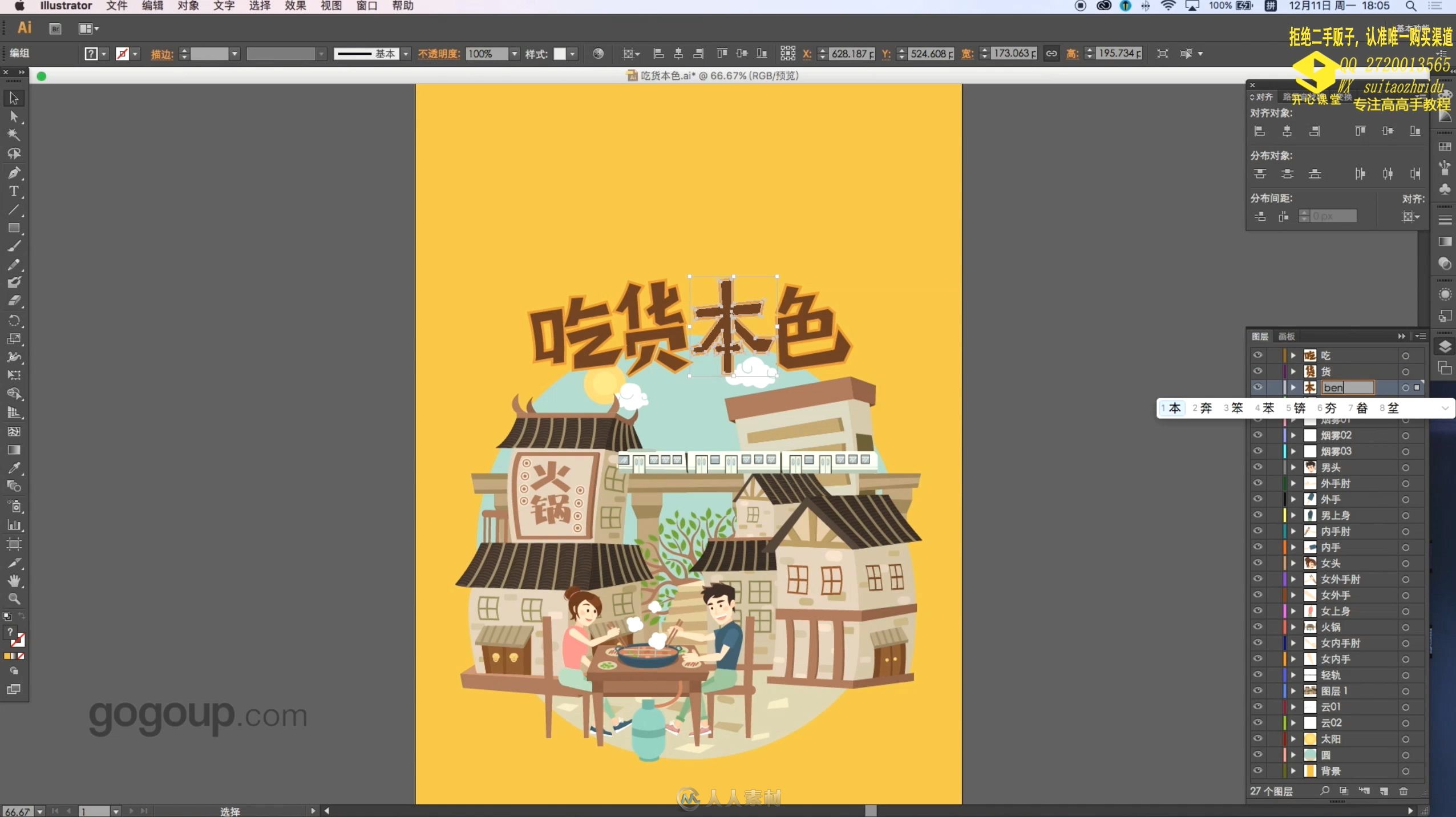Select the Shape Builder tool

click(x=14, y=394)
